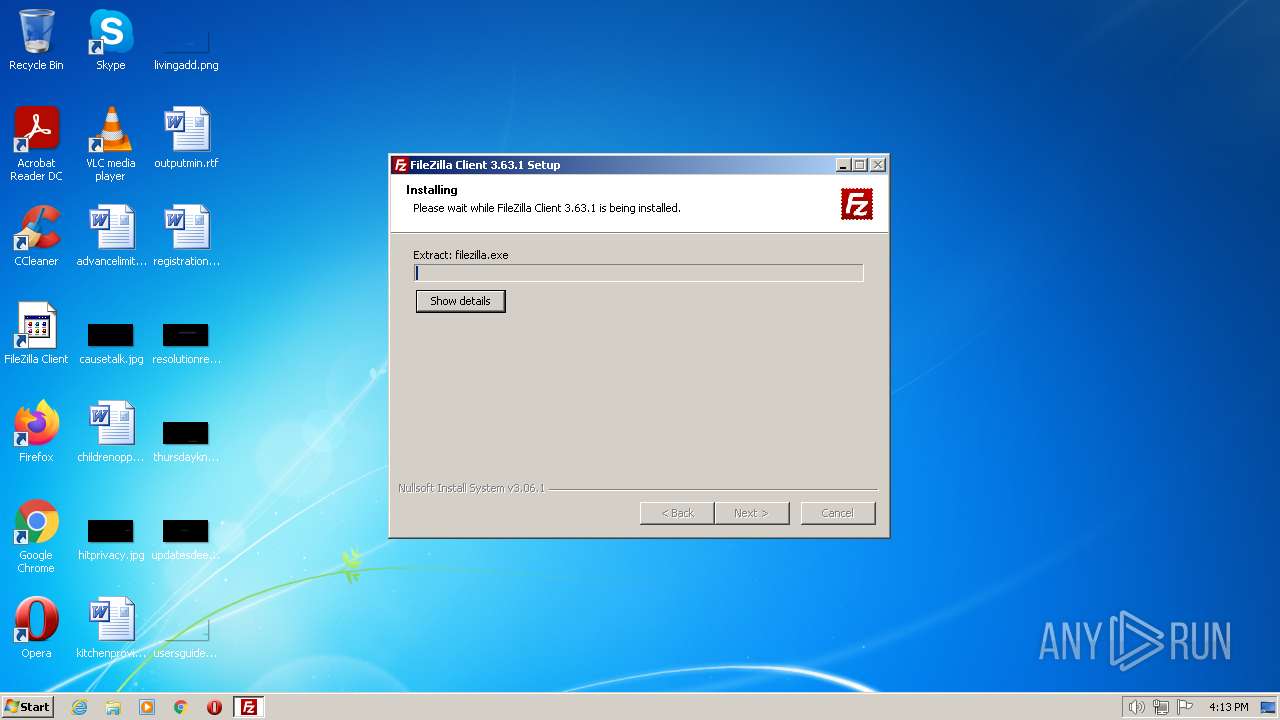1280x720 pixels.
Task: Open the Recycle Bin desktop icon
Action: (36, 40)
